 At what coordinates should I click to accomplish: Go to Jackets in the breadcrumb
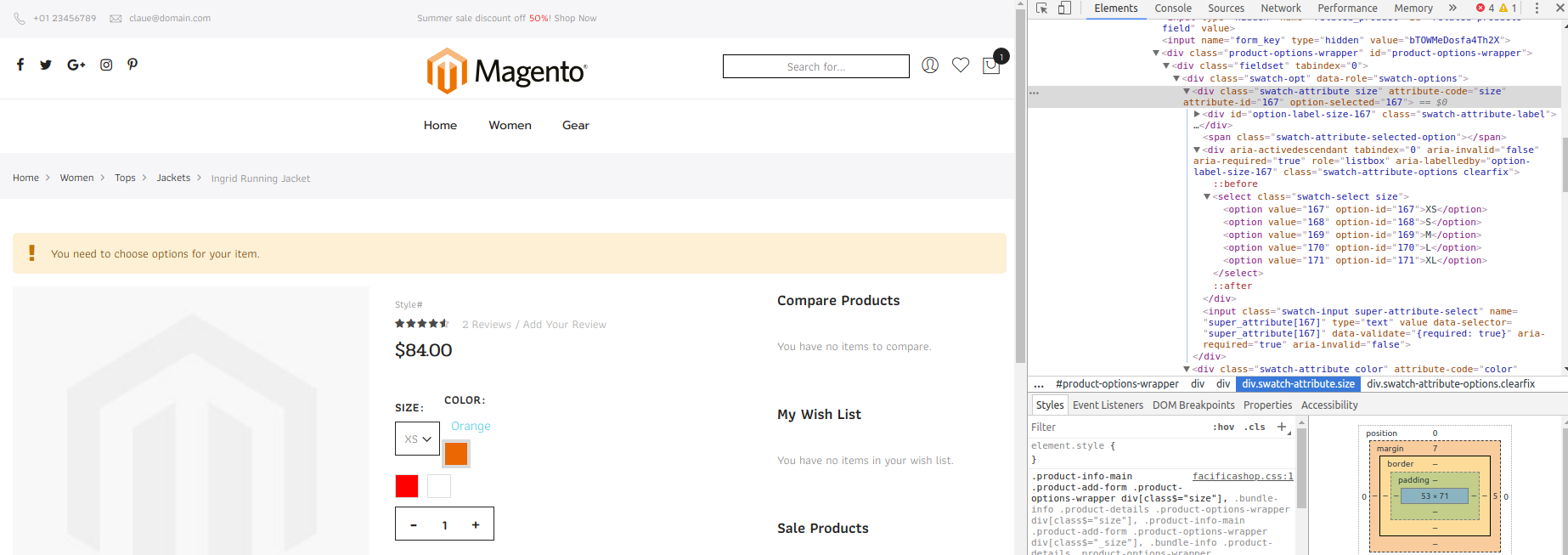pyautogui.click(x=173, y=178)
